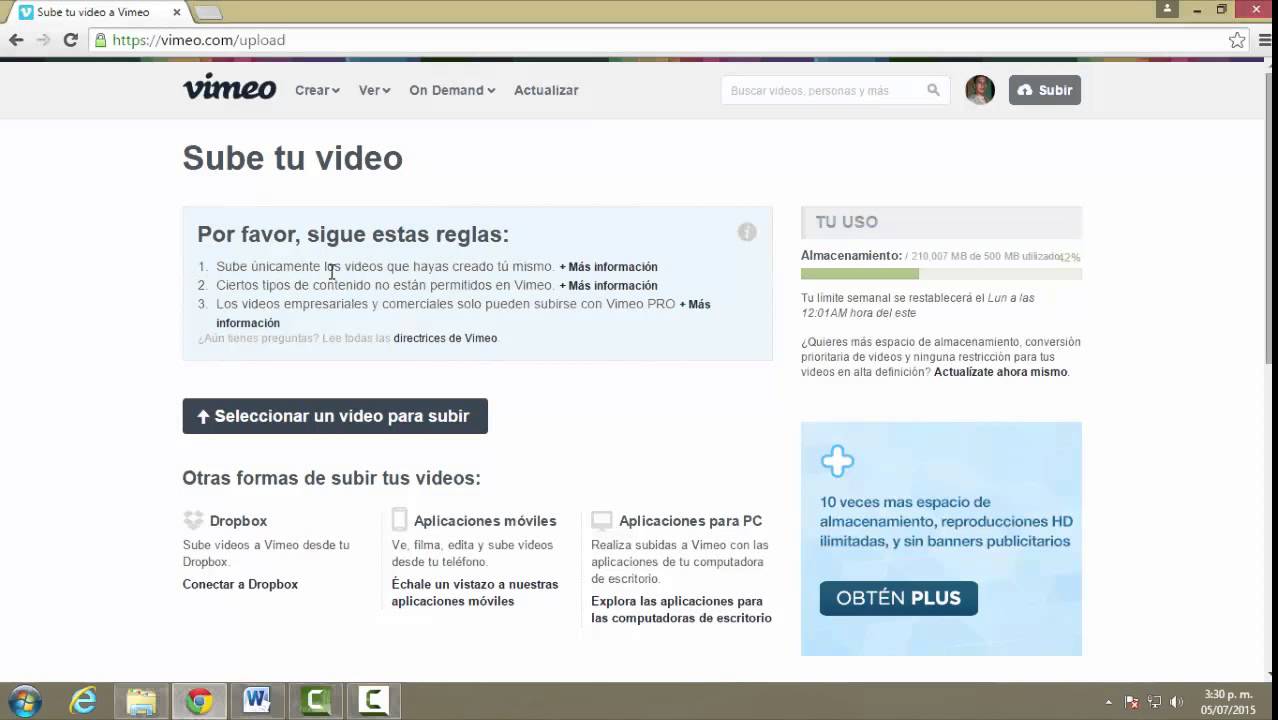Open Échale un vistazo a nuestras aplicaciones móviles
Screen dimensions: 1278x720
(x=475, y=592)
